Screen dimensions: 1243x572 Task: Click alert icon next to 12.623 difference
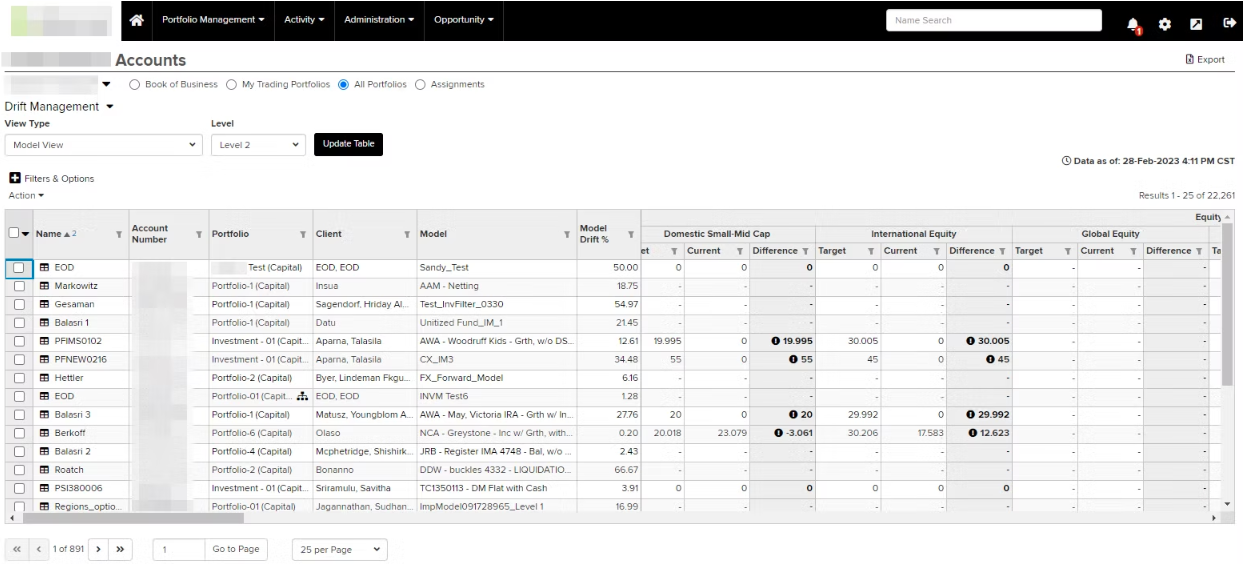[971, 433]
